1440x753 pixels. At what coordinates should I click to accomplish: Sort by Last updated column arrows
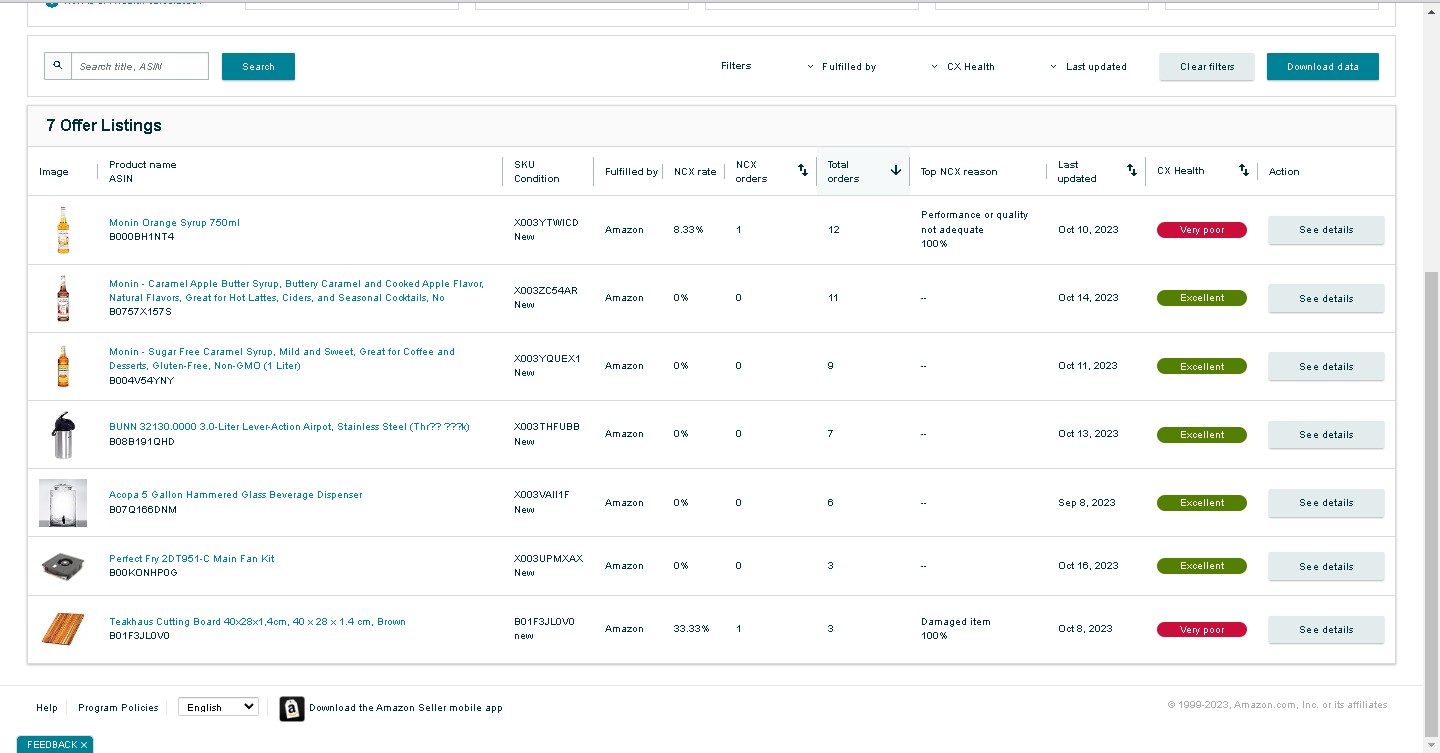1132,171
